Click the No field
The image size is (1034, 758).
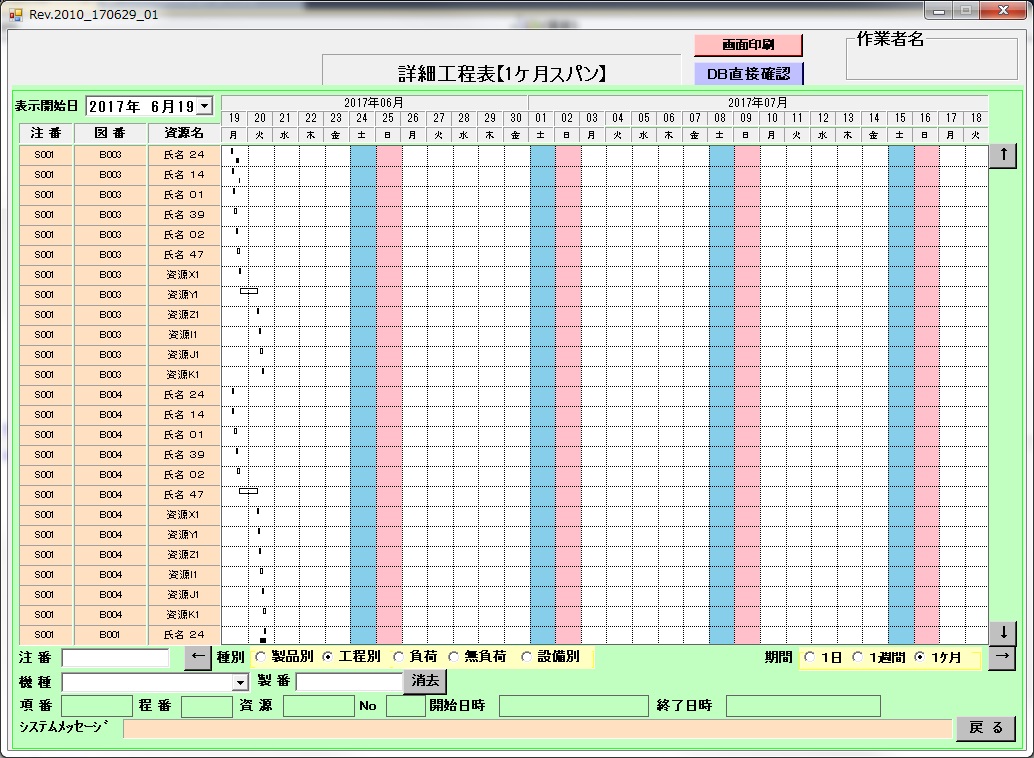[x=406, y=706]
